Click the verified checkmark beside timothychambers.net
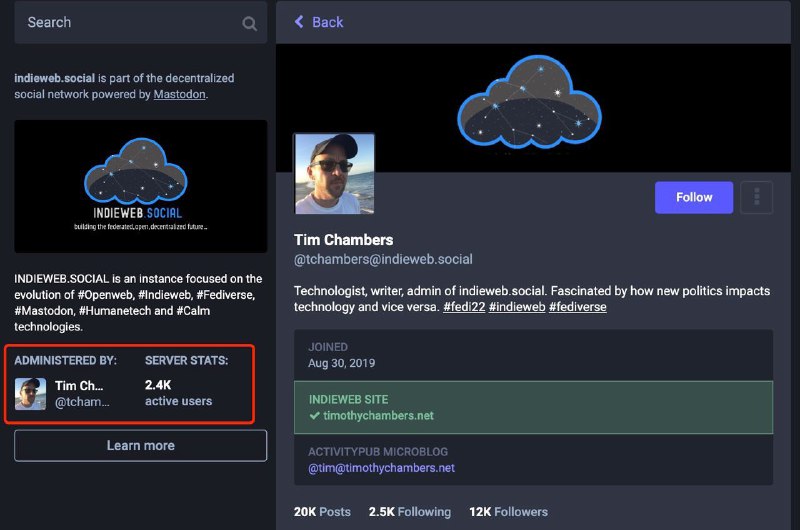Image resolution: width=800 pixels, height=530 pixels. click(x=314, y=415)
